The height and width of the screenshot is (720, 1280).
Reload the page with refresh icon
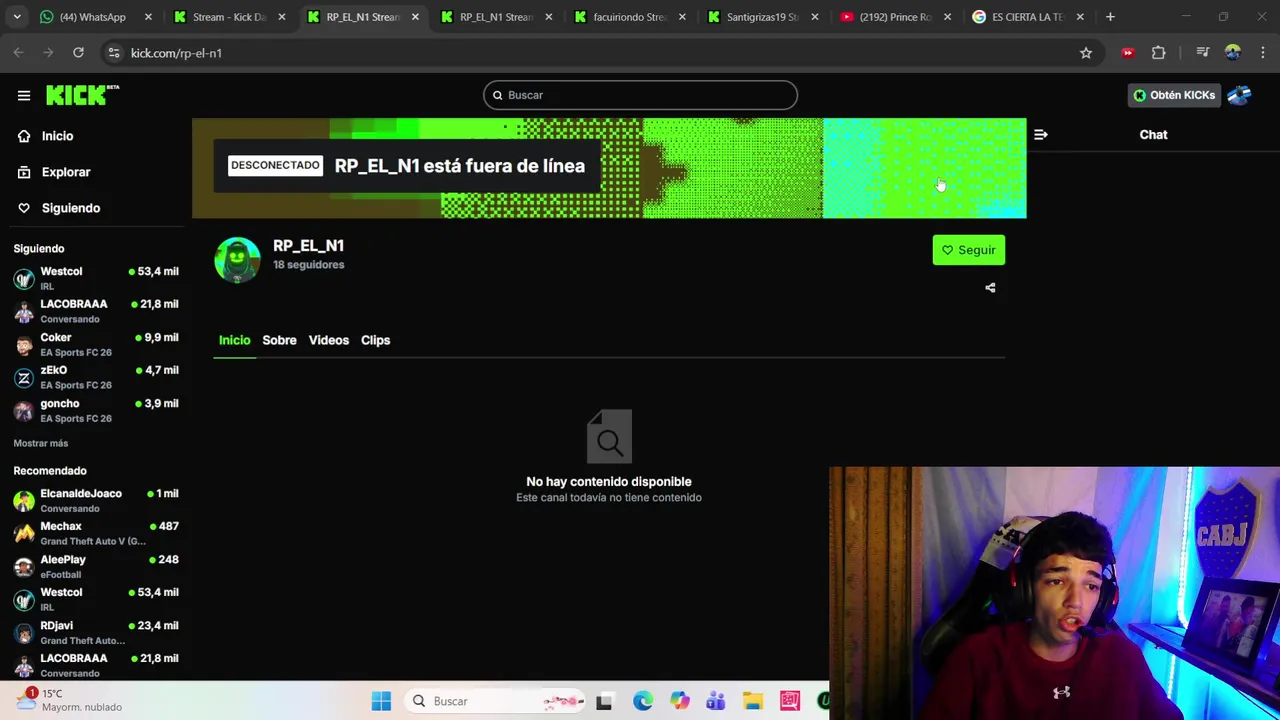pyautogui.click(x=78, y=53)
